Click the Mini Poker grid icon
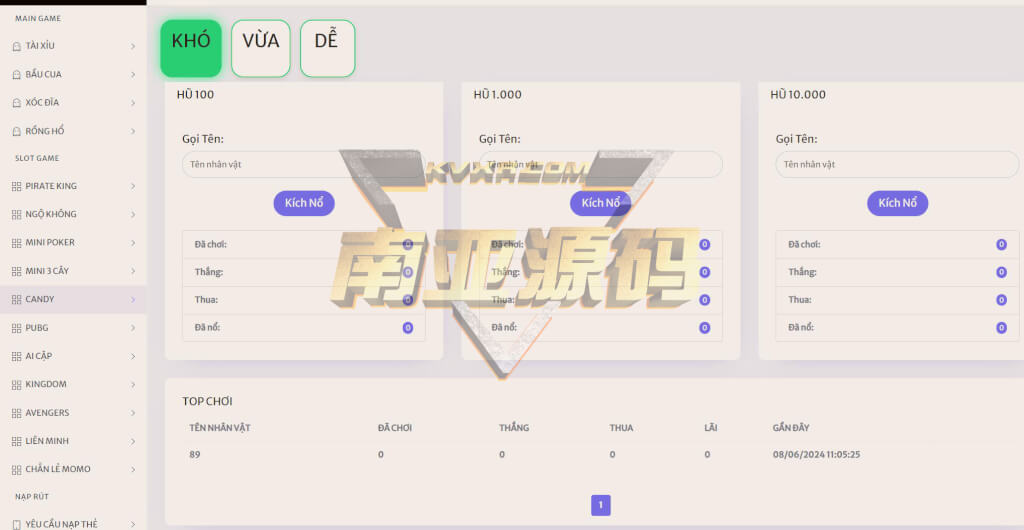Viewport: 1024px width, 530px height. tap(16, 243)
